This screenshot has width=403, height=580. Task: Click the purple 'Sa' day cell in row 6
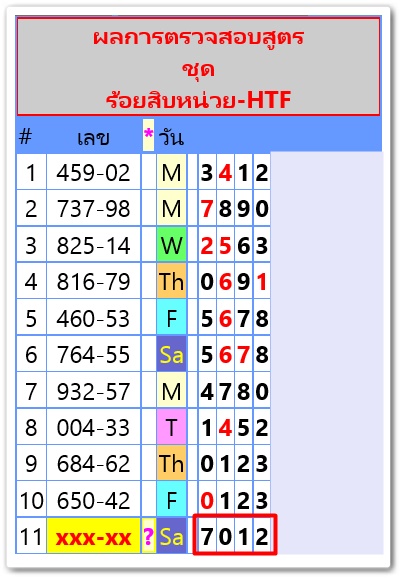(x=171, y=354)
